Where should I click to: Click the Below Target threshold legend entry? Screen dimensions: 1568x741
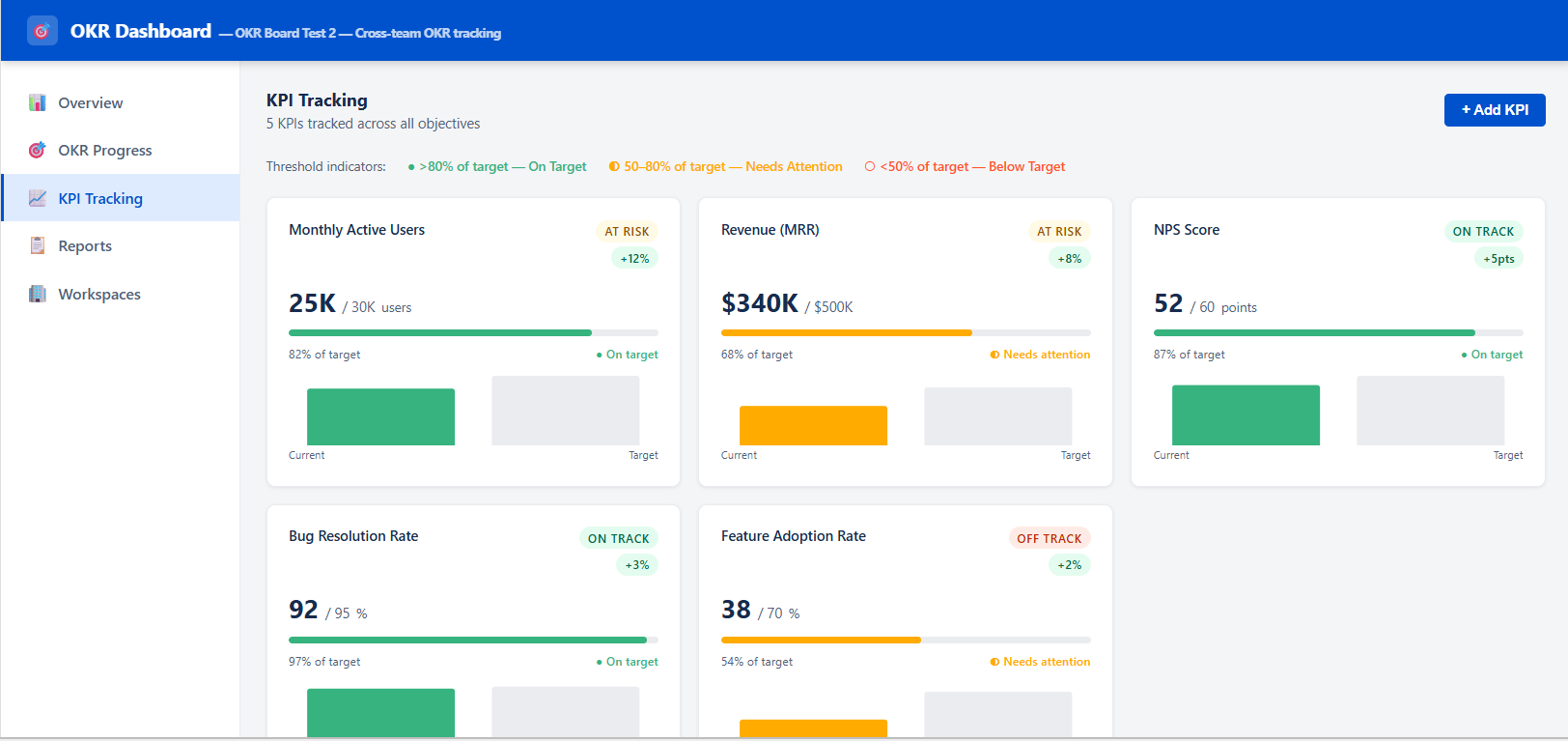tap(965, 166)
